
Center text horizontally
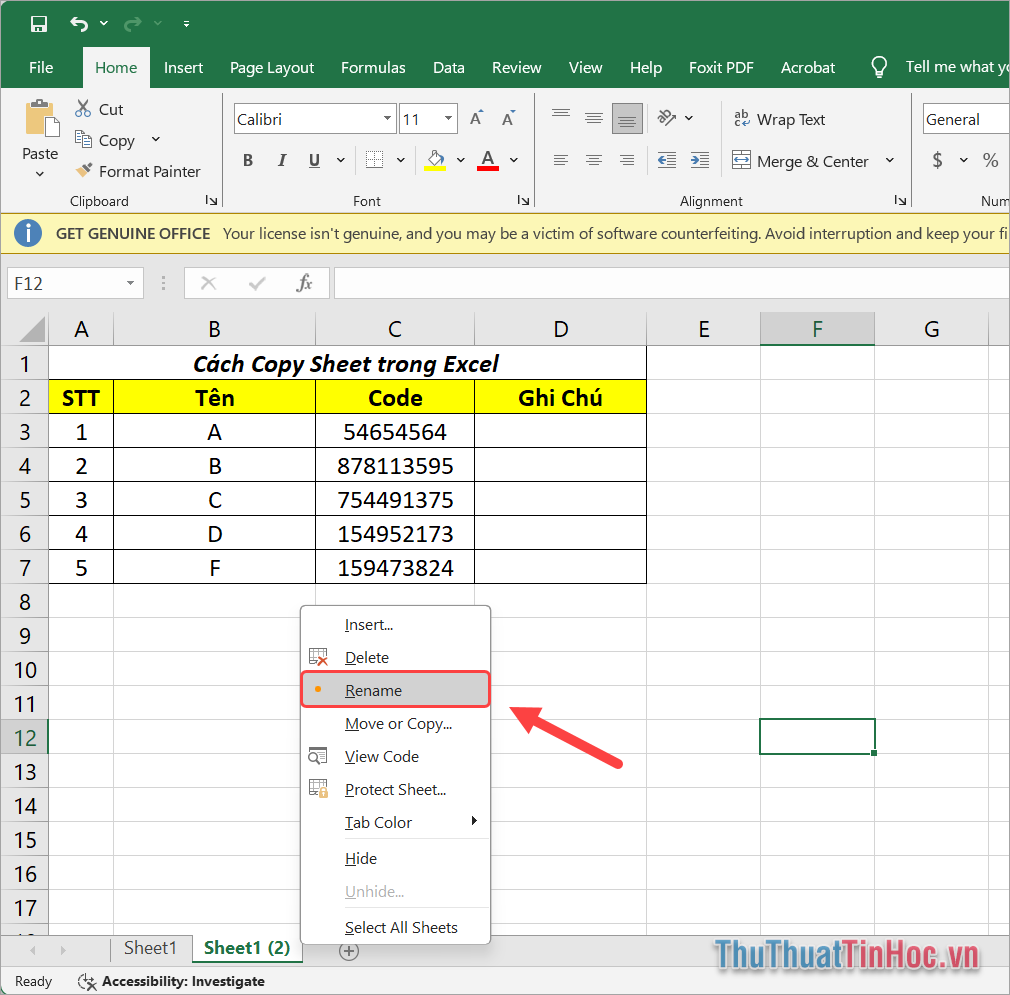pos(594,160)
